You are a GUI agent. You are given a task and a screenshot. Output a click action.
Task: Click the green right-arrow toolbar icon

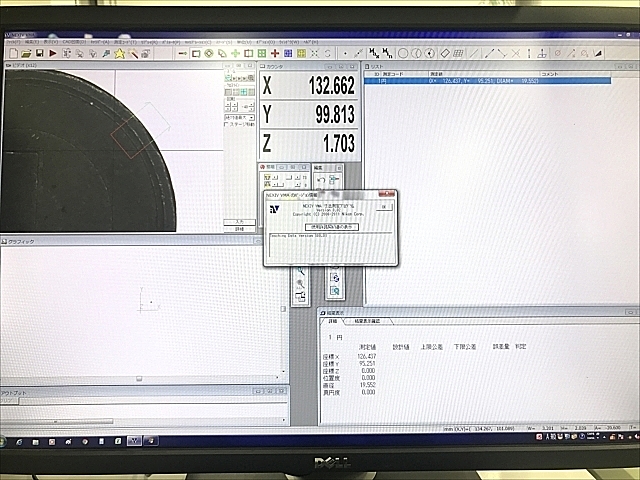point(182,53)
